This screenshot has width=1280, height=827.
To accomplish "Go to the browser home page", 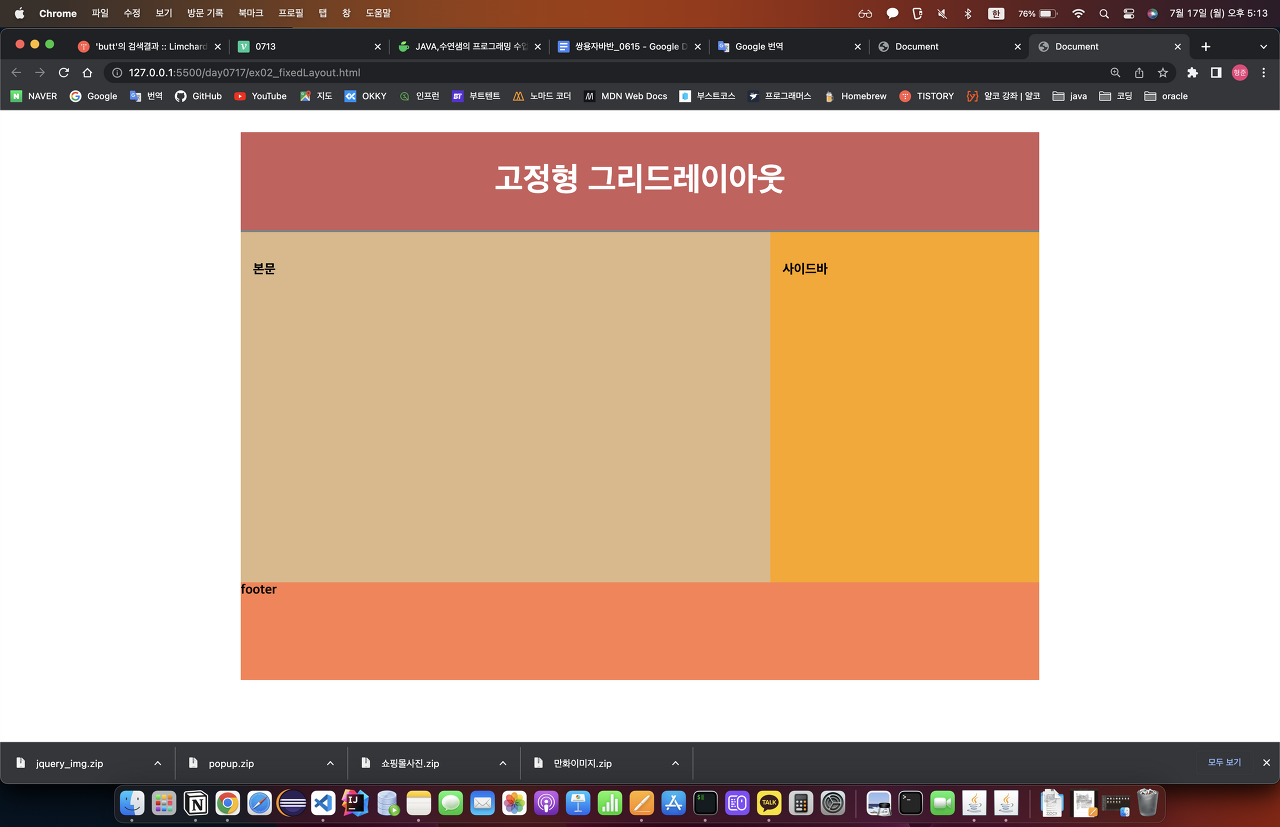I will [88, 72].
